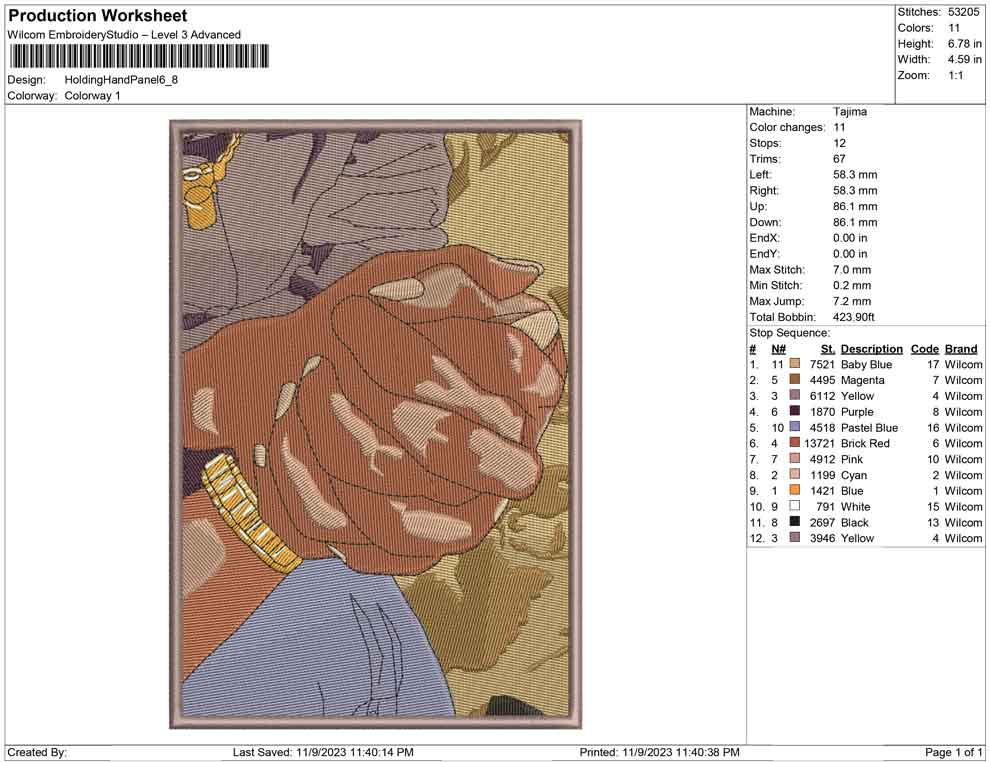Select the Brick Red color swatch
The image size is (990, 762).
coord(795,443)
